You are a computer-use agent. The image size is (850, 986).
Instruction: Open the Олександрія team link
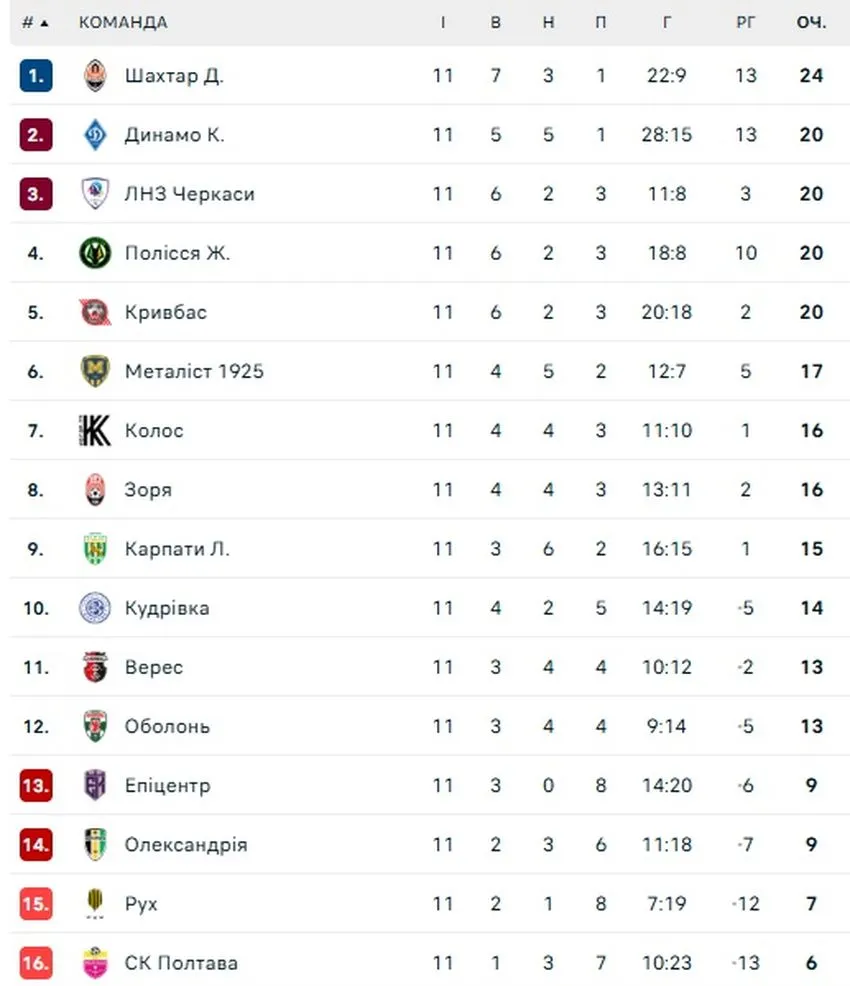tap(185, 845)
